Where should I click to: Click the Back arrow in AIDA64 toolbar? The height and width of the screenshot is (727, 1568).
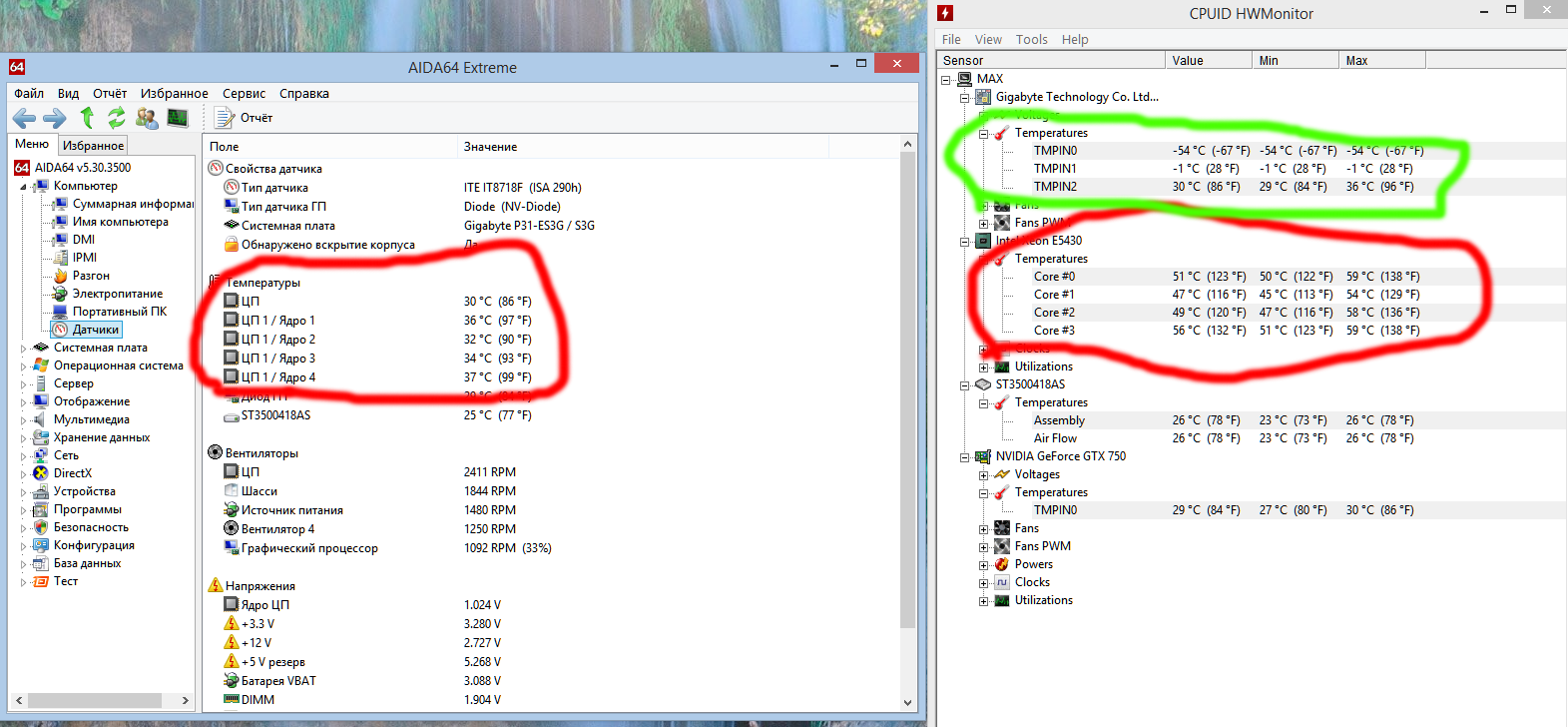point(24,119)
